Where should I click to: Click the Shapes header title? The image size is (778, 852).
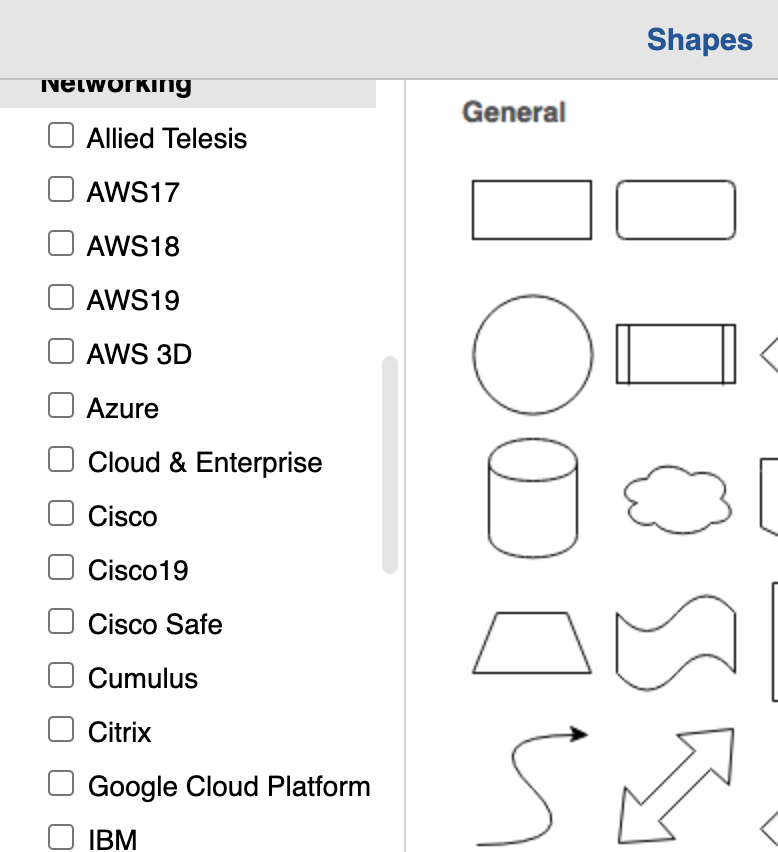[x=700, y=40]
